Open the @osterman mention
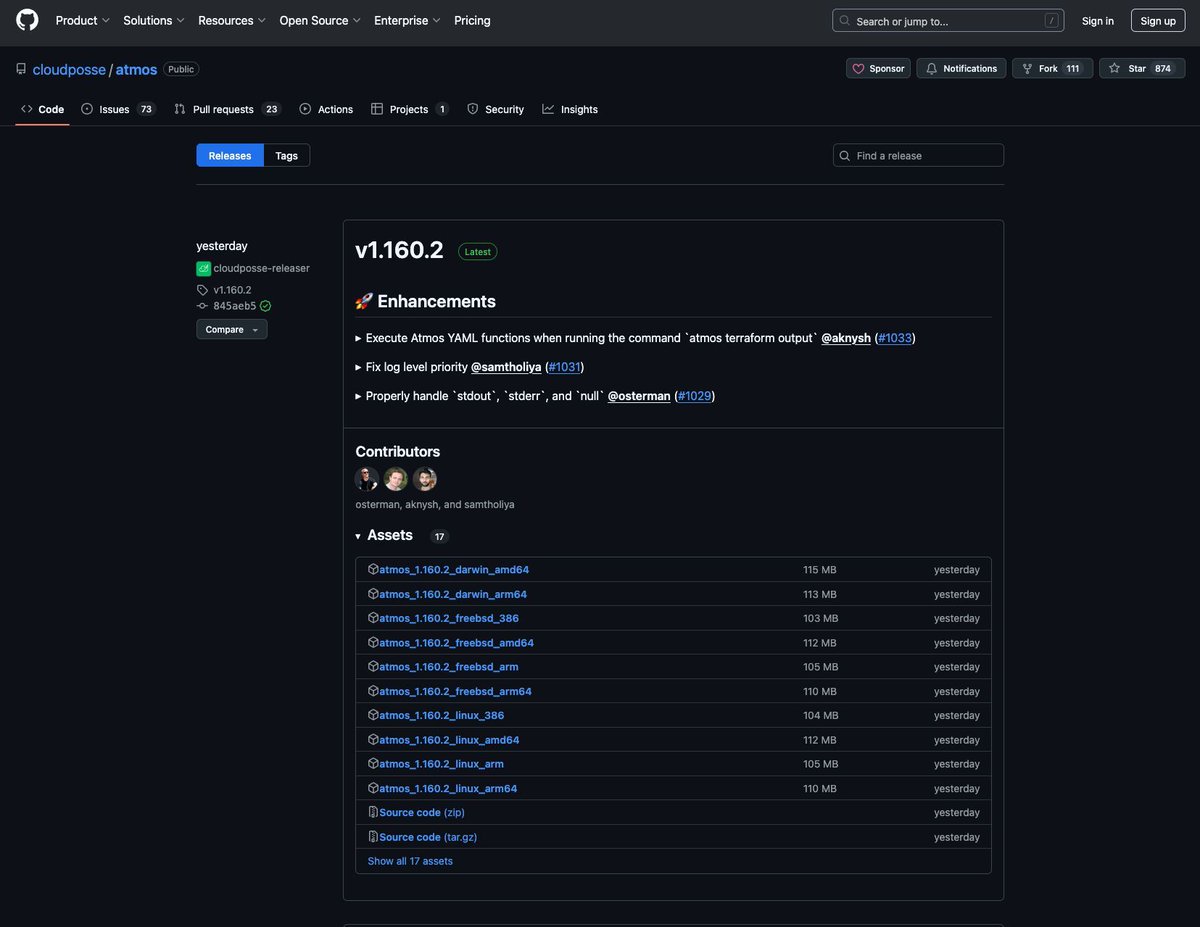Image resolution: width=1200 pixels, height=927 pixels. 639,396
